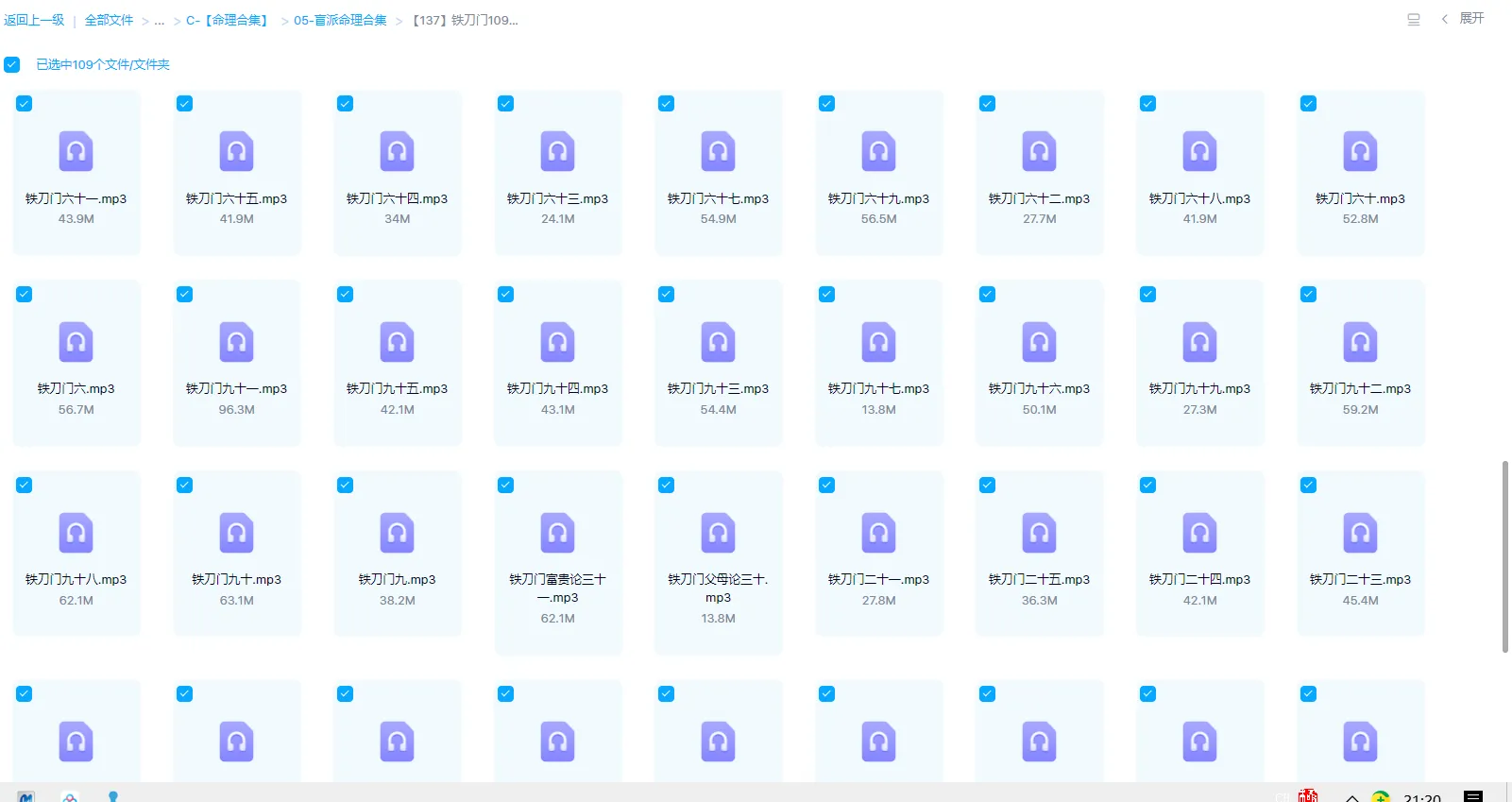Open audio file 铁刀门父母论三十.mp3 icon
This screenshot has width=1512, height=802.
[x=719, y=533]
